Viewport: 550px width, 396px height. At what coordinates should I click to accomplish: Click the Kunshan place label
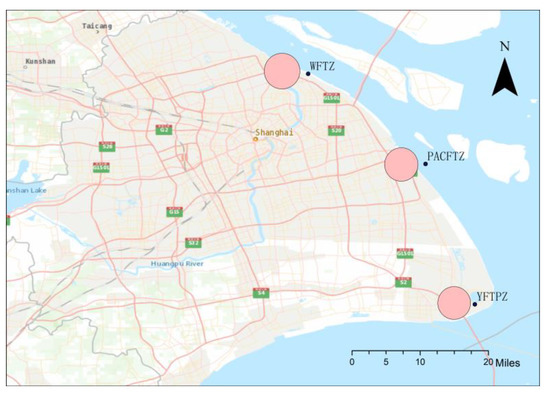pos(40,61)
